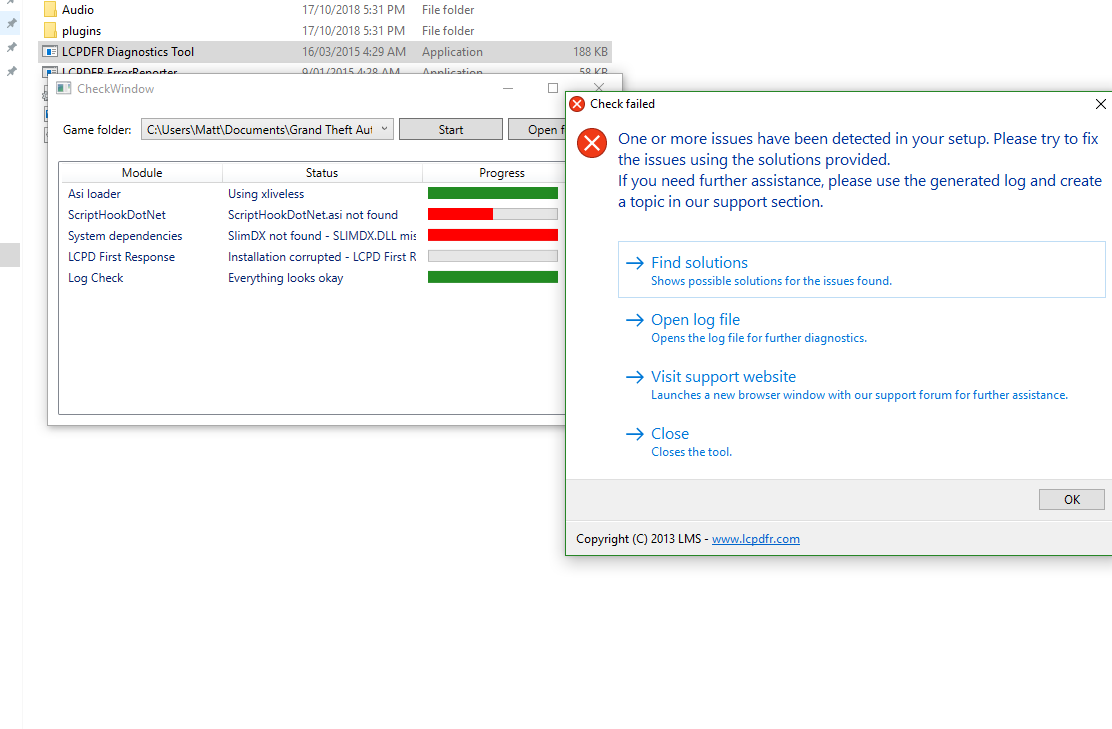Open the www.lcpdfr.com link
Image resolution: width=1112 pixels, height=729 pixels.
point(755,539)
